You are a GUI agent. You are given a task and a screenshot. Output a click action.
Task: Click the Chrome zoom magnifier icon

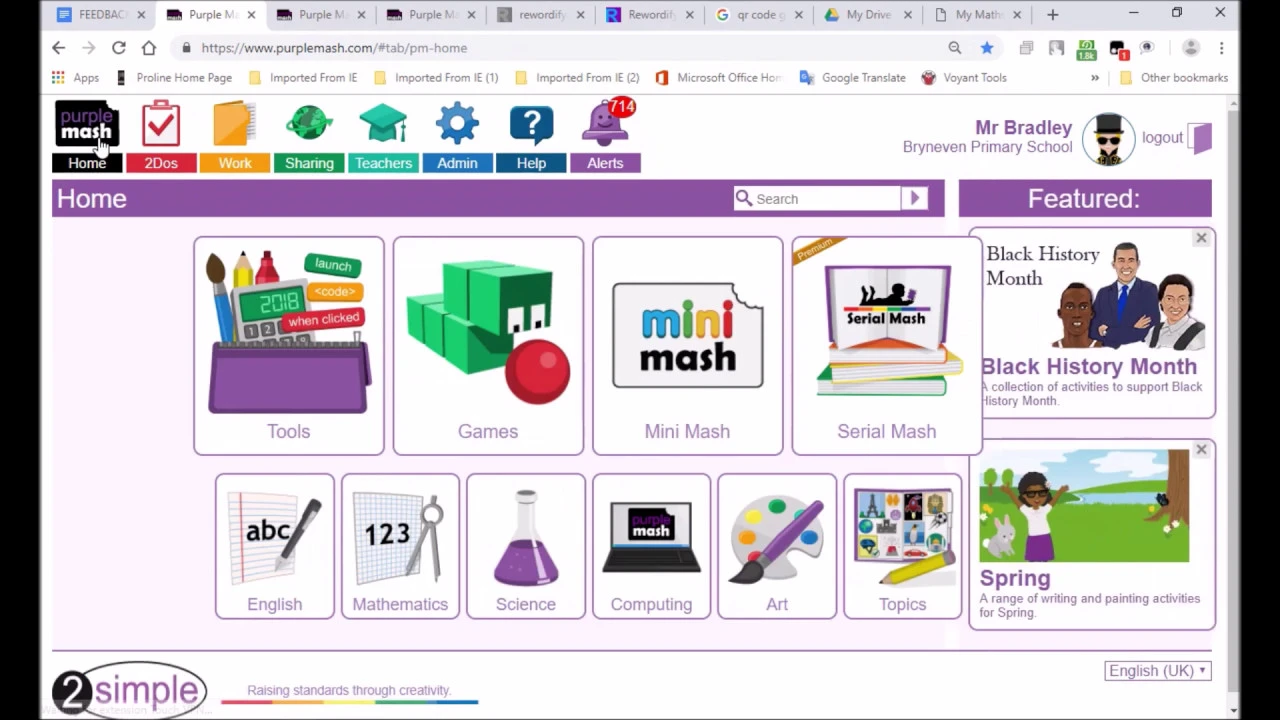pos(955,48)
